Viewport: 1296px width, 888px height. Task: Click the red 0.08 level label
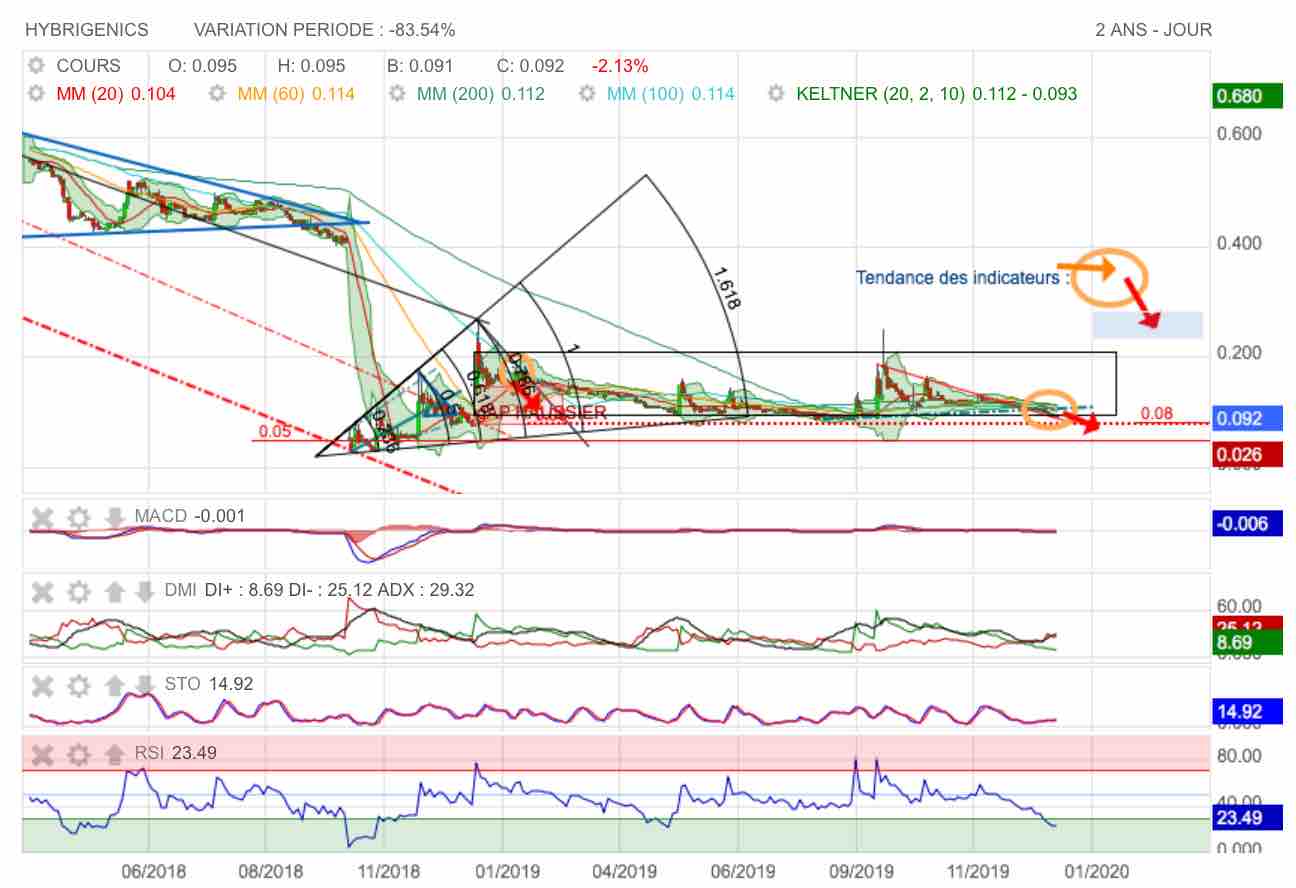click(1155, 413)
